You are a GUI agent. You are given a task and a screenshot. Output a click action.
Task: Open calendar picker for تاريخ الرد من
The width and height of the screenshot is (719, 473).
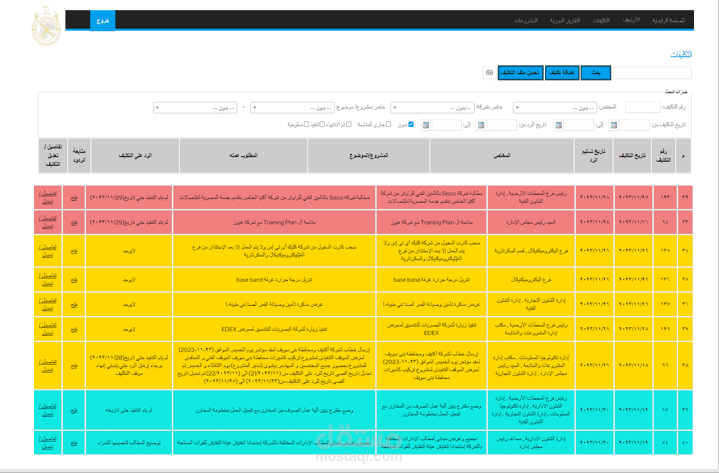[x=481, y=125]
